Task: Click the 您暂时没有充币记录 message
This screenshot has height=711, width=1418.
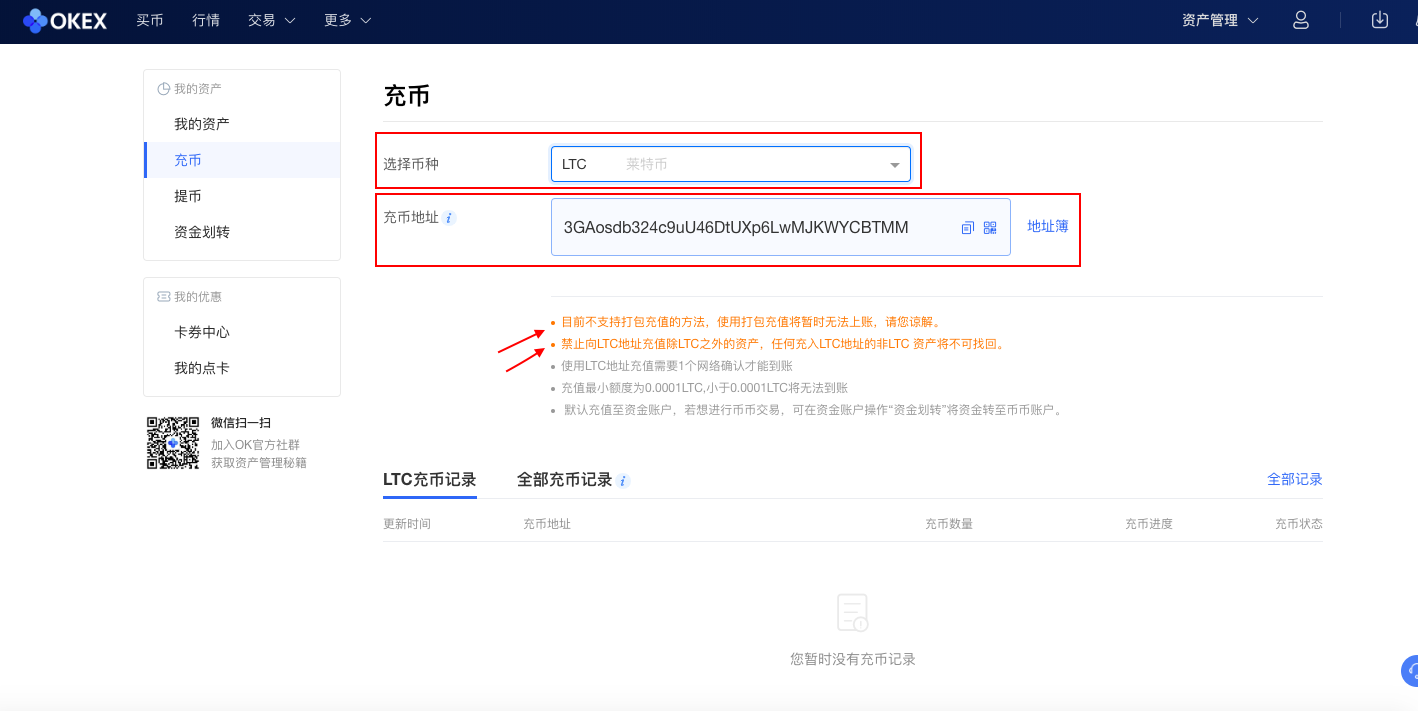Action: coord(853,659)
